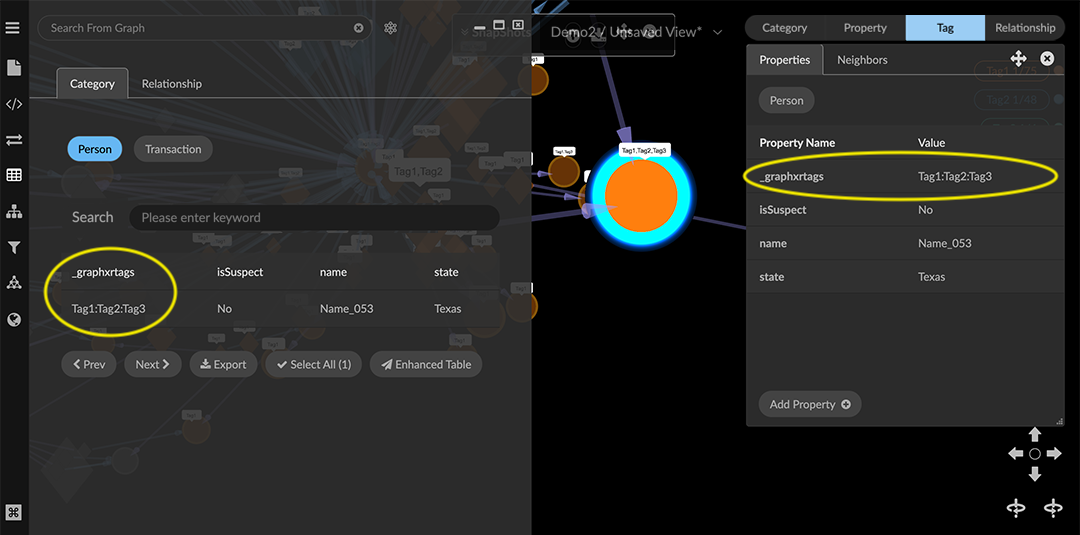Switch to the Relationship tab in table panel
Screen dimensions: 1080x535
(171, 84)
